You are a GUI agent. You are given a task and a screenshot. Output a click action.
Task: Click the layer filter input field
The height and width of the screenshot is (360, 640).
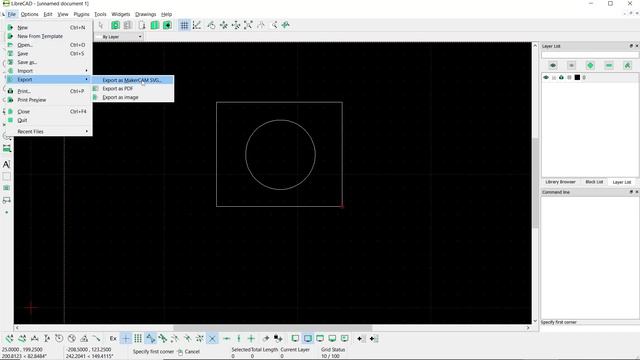[x=590, y=55]
